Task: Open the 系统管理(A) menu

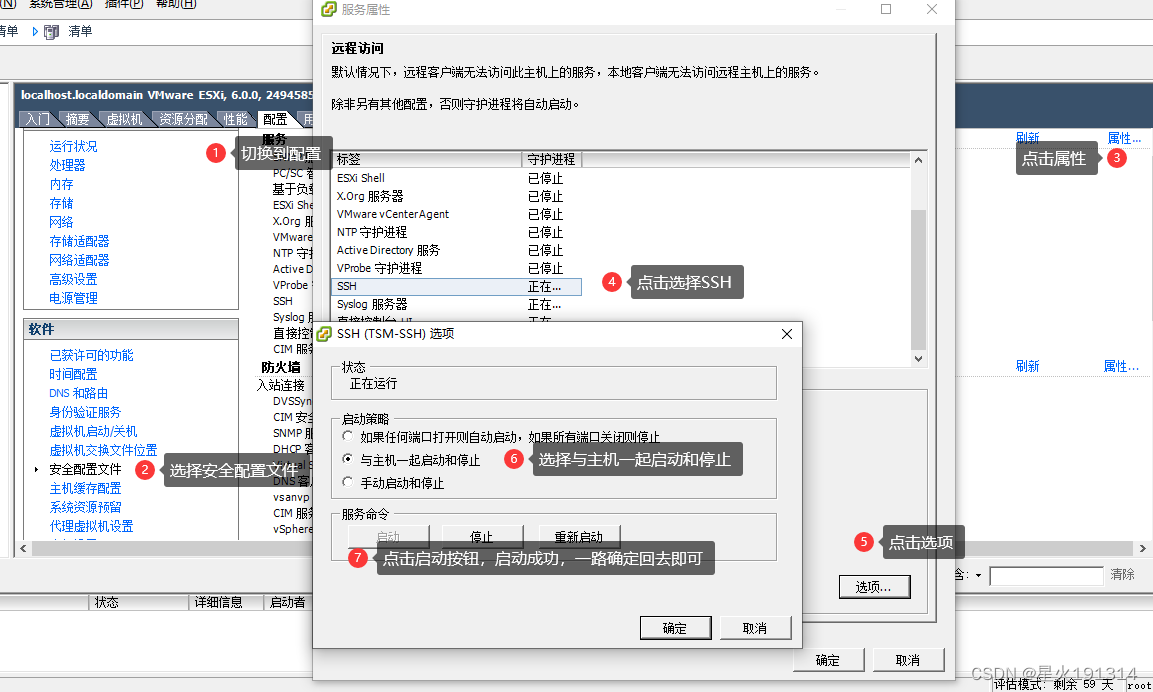Action: click(x=60, y=4)
